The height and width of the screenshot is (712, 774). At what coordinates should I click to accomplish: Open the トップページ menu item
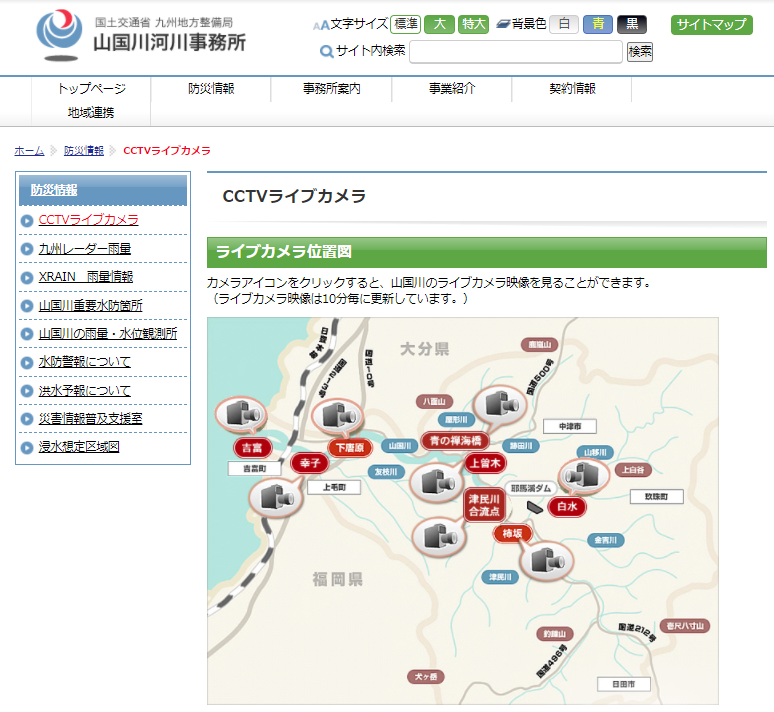(91, 89)
